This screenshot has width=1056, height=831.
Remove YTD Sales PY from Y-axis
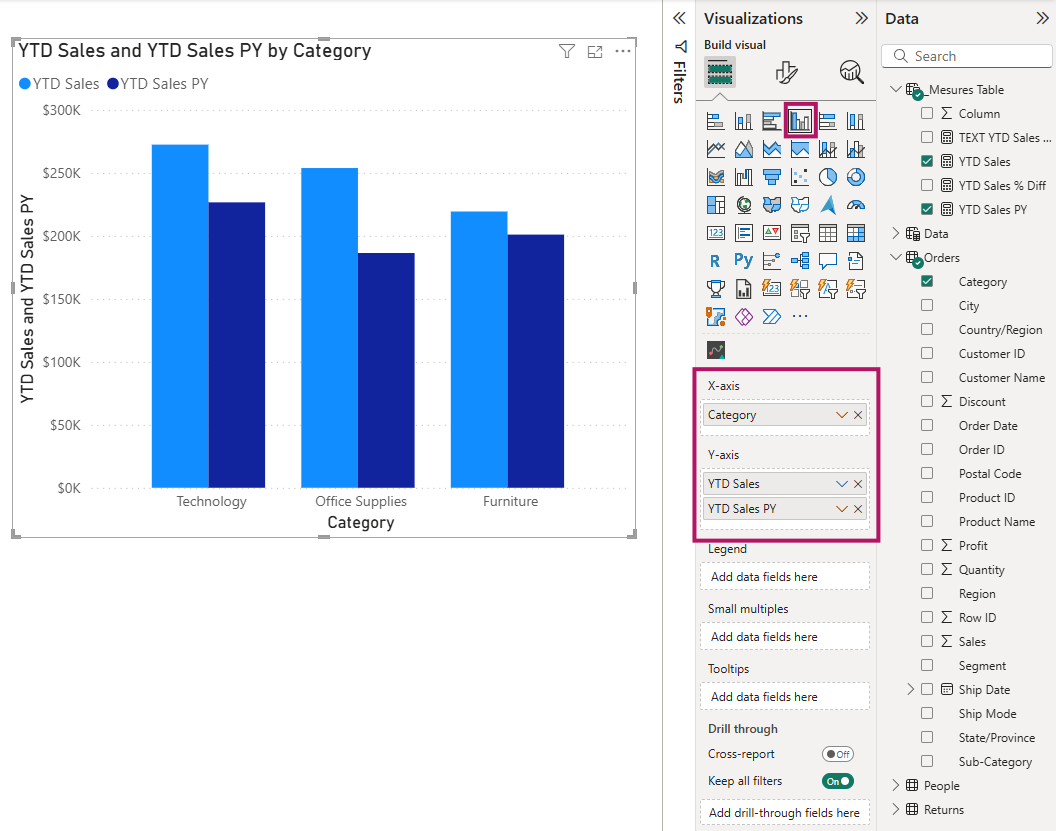tap(858, 508)
